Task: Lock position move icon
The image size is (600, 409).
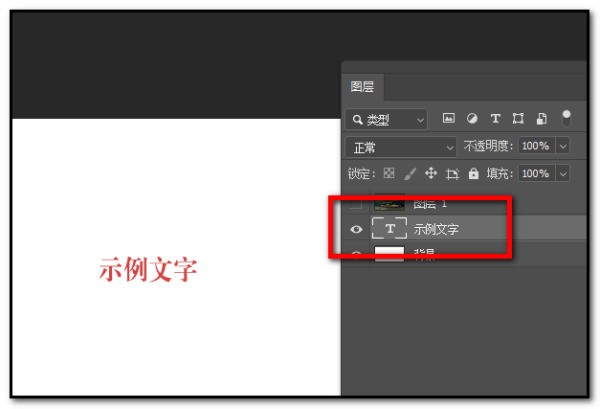Action: click(x=431, y=173)
